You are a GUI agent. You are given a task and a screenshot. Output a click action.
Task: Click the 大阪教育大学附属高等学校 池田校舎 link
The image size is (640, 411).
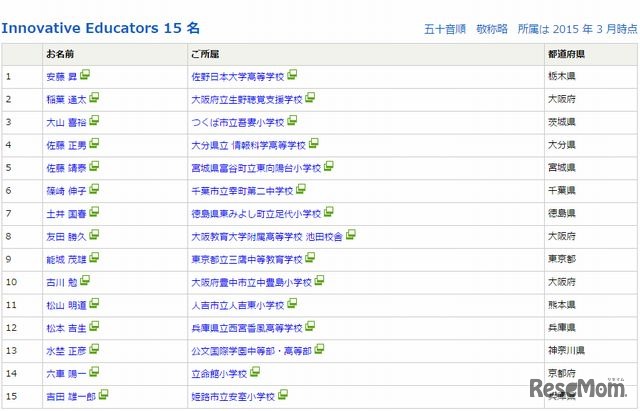click(267, 237)
